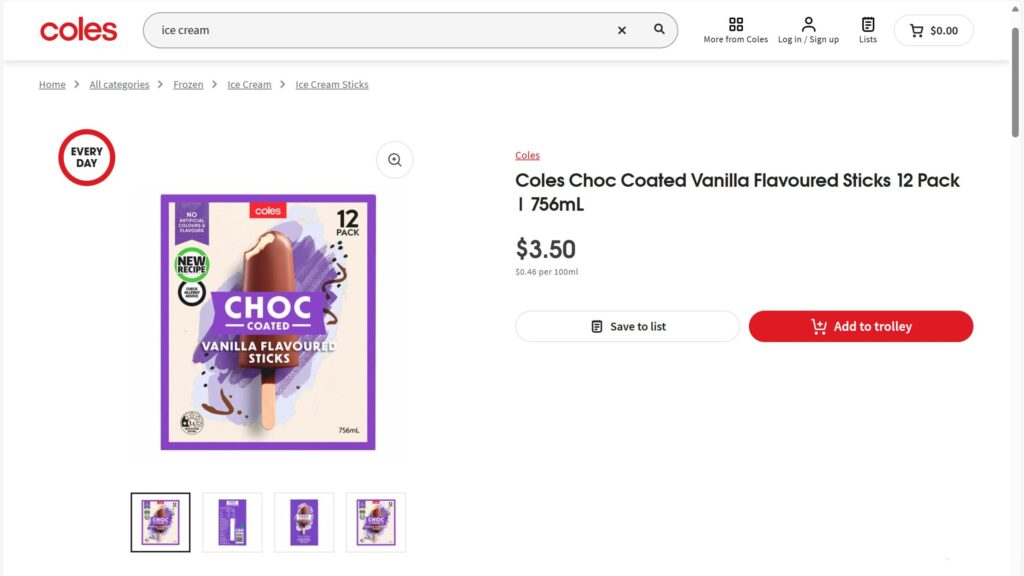Select the second product thumbnail
Screen dimensions: 1024x576
232,522
